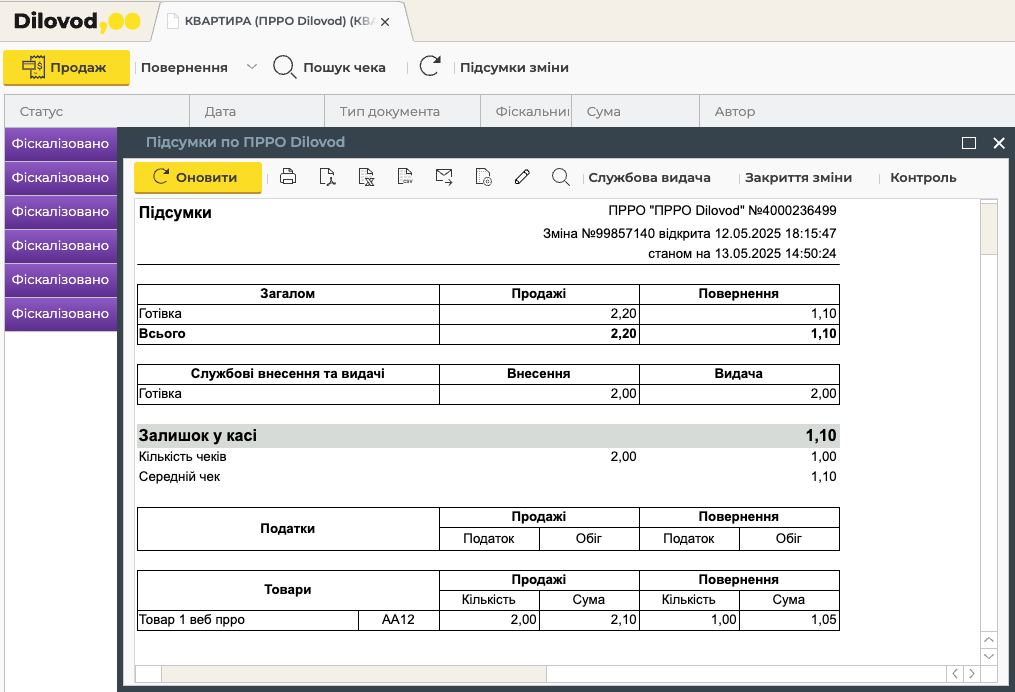The width and height of the screenshot is (1015, 692).
Task: Click the Всього row label
Action: pyautogui.click(x=162, y=333)
